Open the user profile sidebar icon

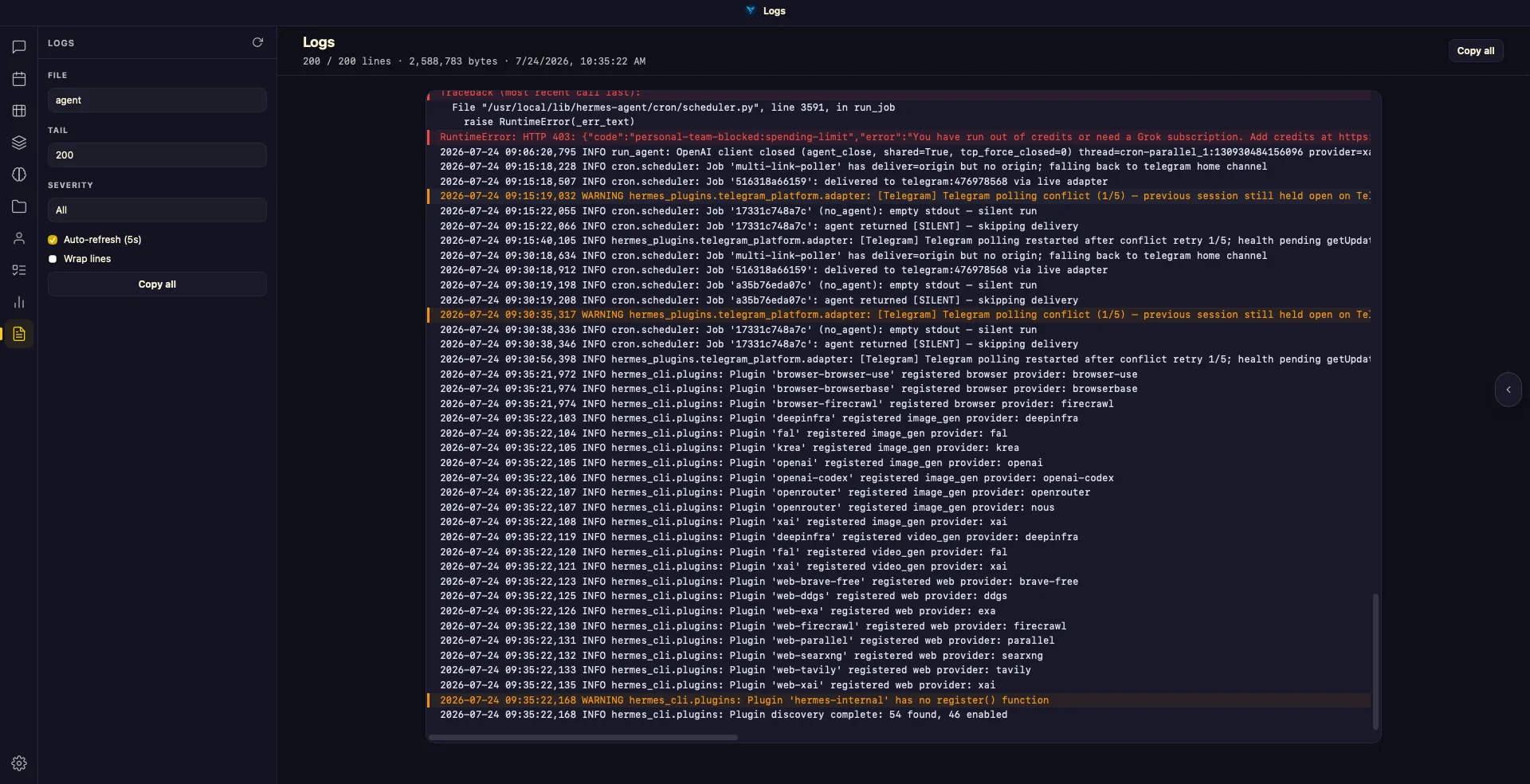[x=19, y=238]
